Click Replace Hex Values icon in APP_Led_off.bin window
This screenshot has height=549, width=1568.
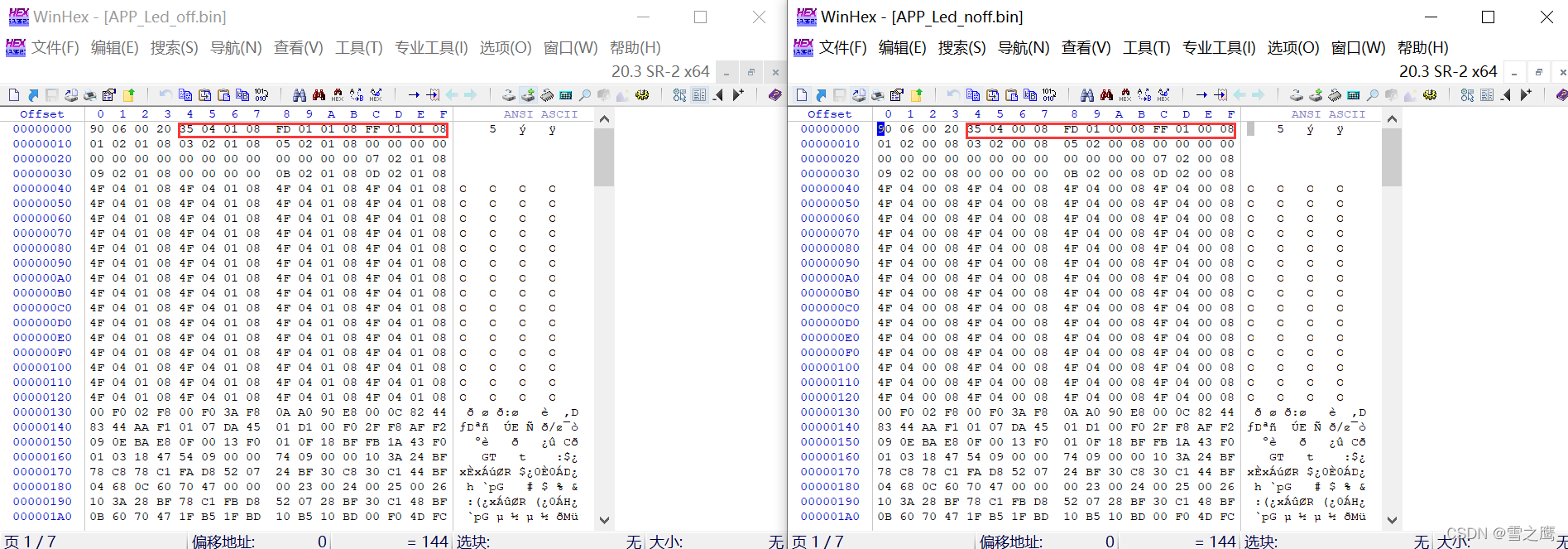pos(375,95)
